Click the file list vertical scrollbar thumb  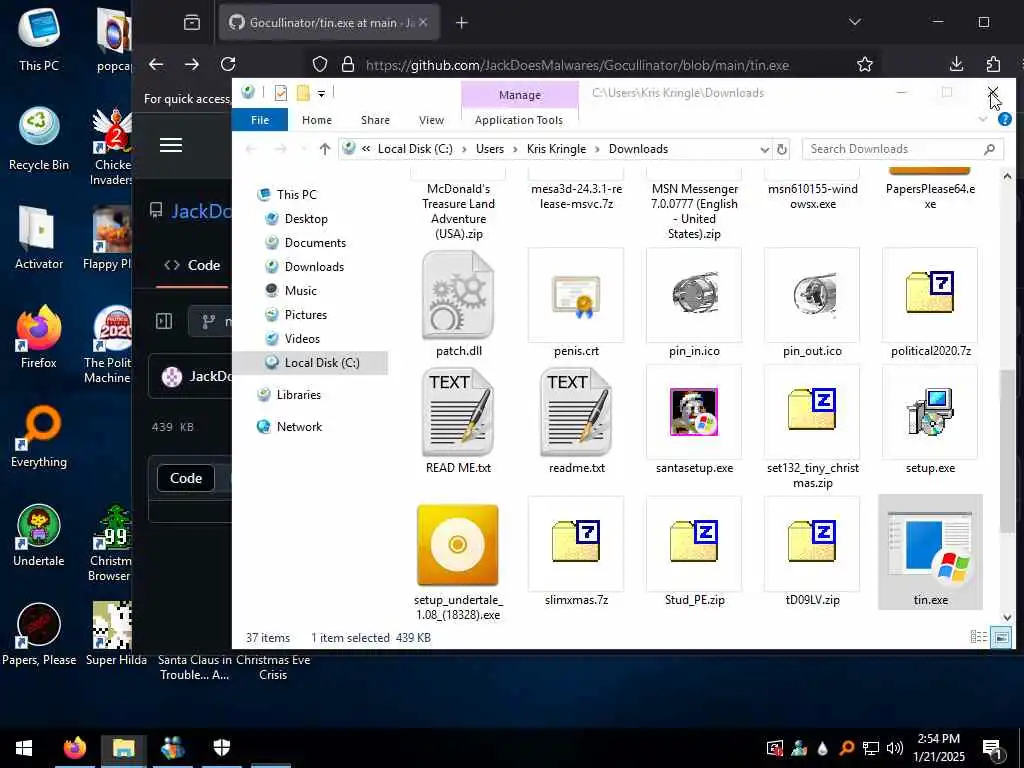click(1006, 451)
